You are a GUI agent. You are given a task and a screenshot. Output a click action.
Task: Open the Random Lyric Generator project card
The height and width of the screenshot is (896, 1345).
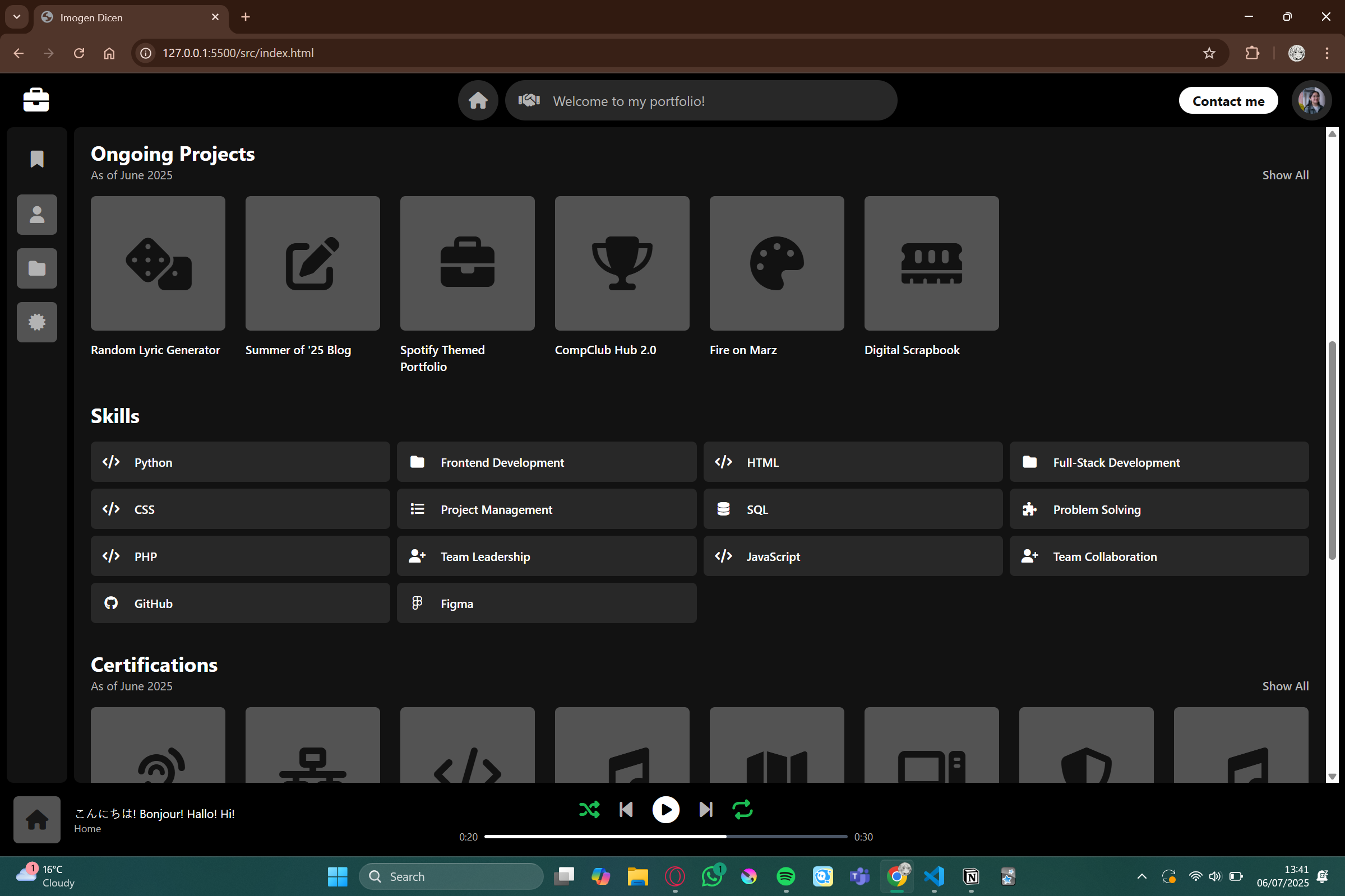point(158,263)
